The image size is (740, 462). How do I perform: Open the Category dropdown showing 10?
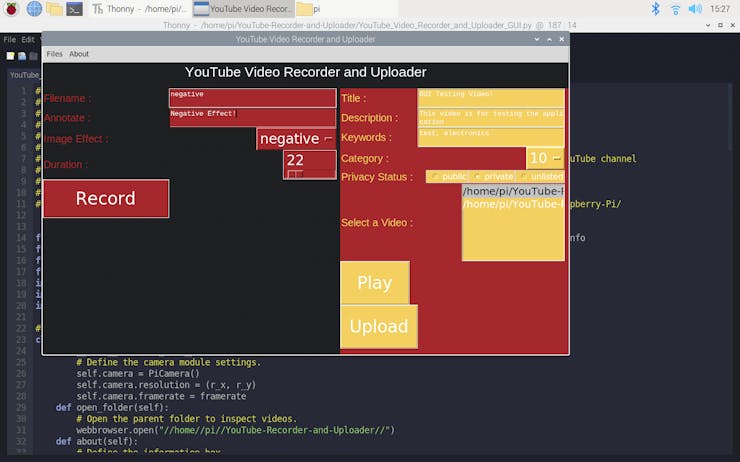click(545, 158)
